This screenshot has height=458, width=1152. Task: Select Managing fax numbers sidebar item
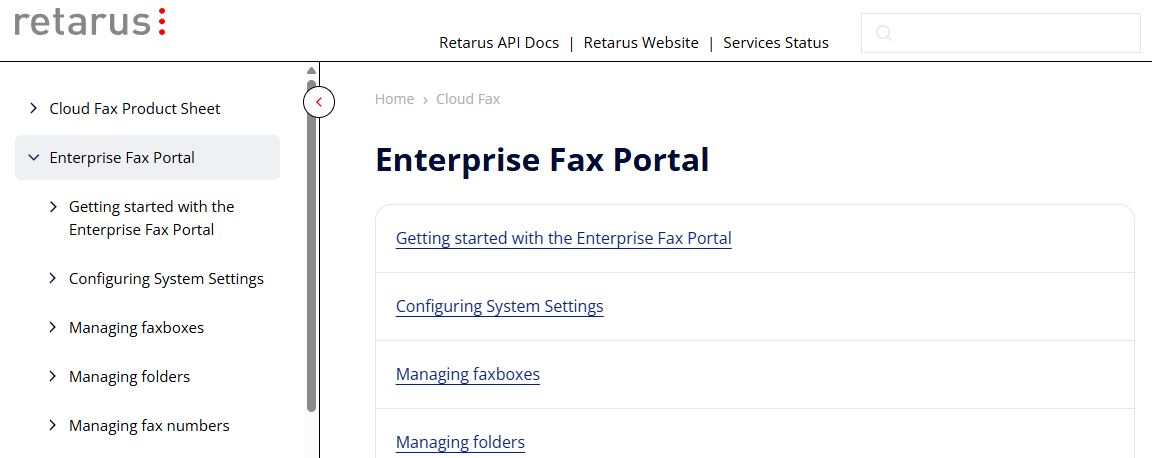(149, 425)
